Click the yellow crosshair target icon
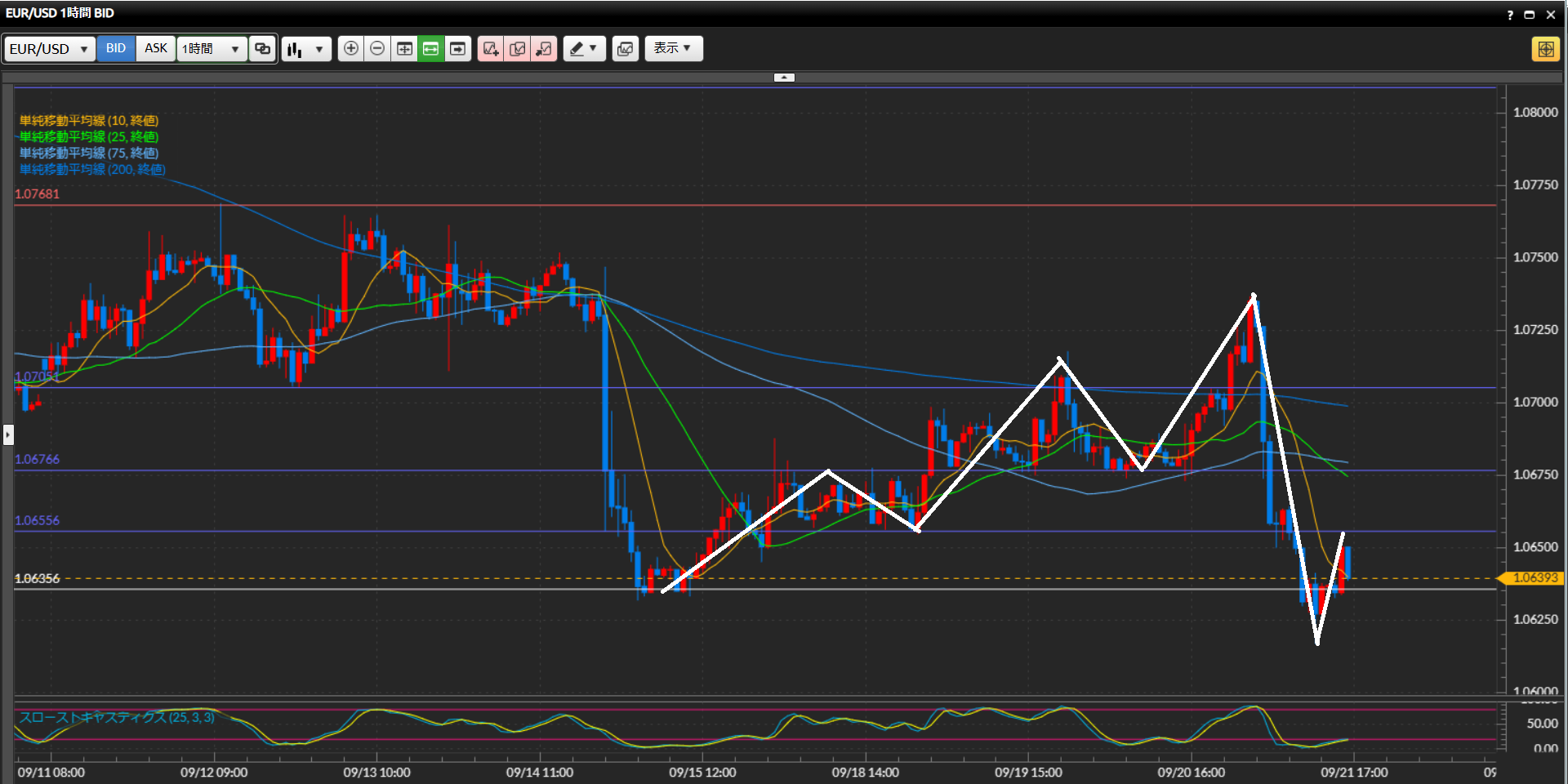Viewport: 1568px width, 784px height. coord(1545,49)
